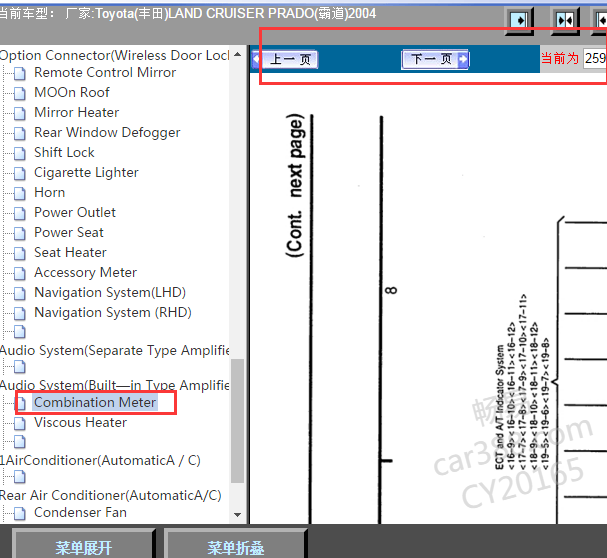Open Cigarette Lighter diagram
This screenshot has width=607, height=558.
[x=86, y=173]
